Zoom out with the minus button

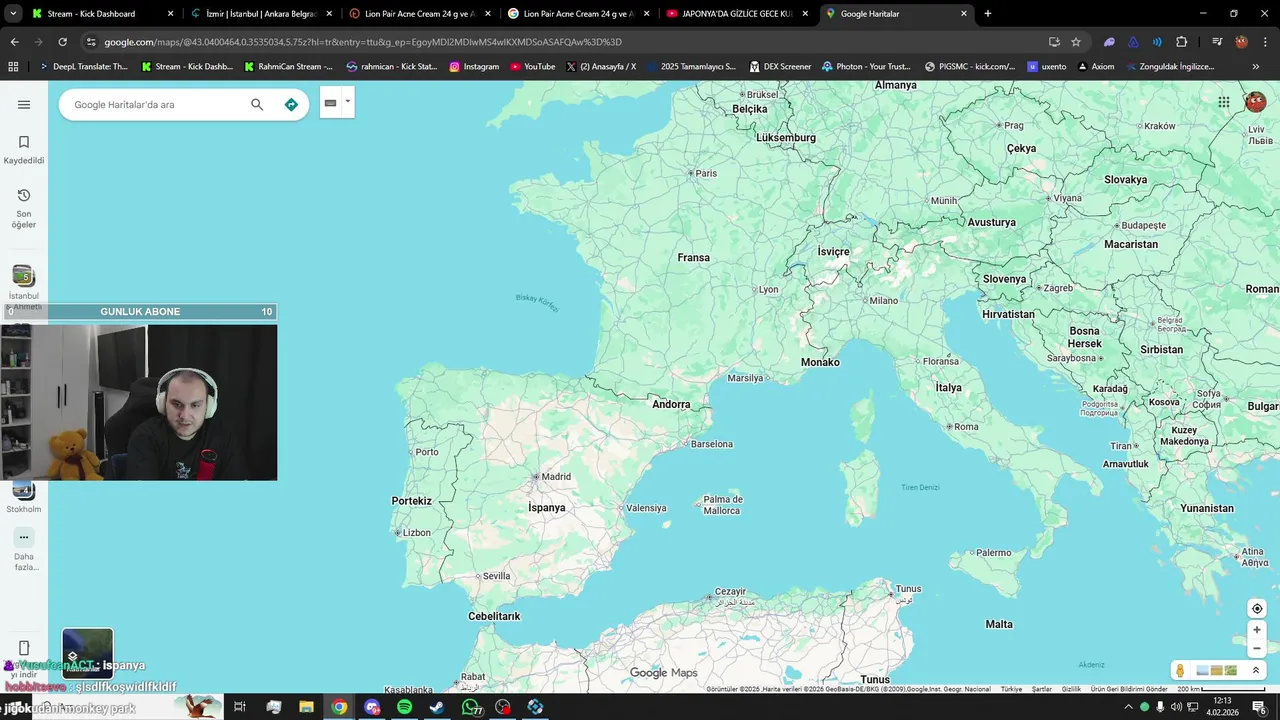[1257, 648]
